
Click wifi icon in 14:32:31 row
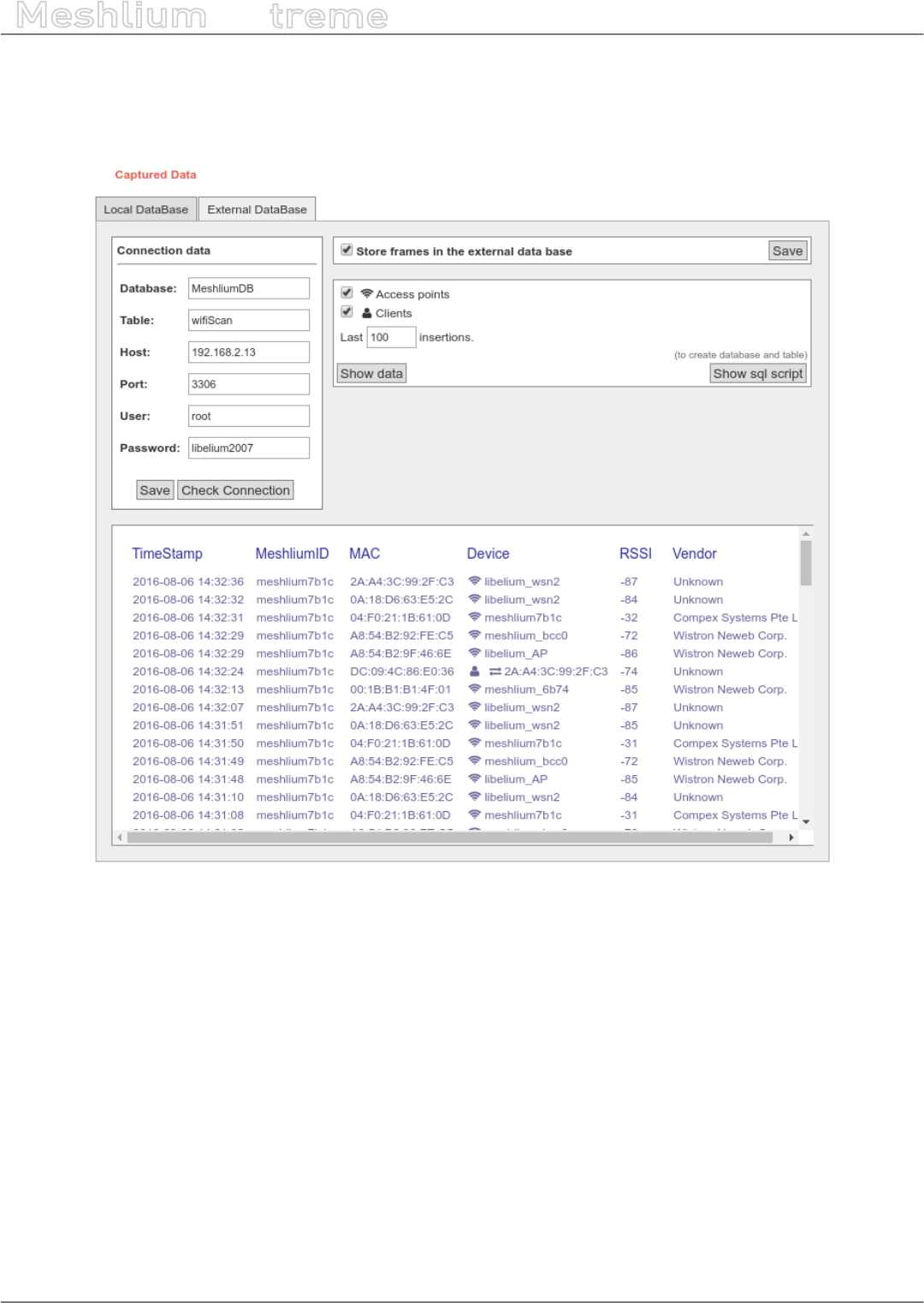point(474,617)
